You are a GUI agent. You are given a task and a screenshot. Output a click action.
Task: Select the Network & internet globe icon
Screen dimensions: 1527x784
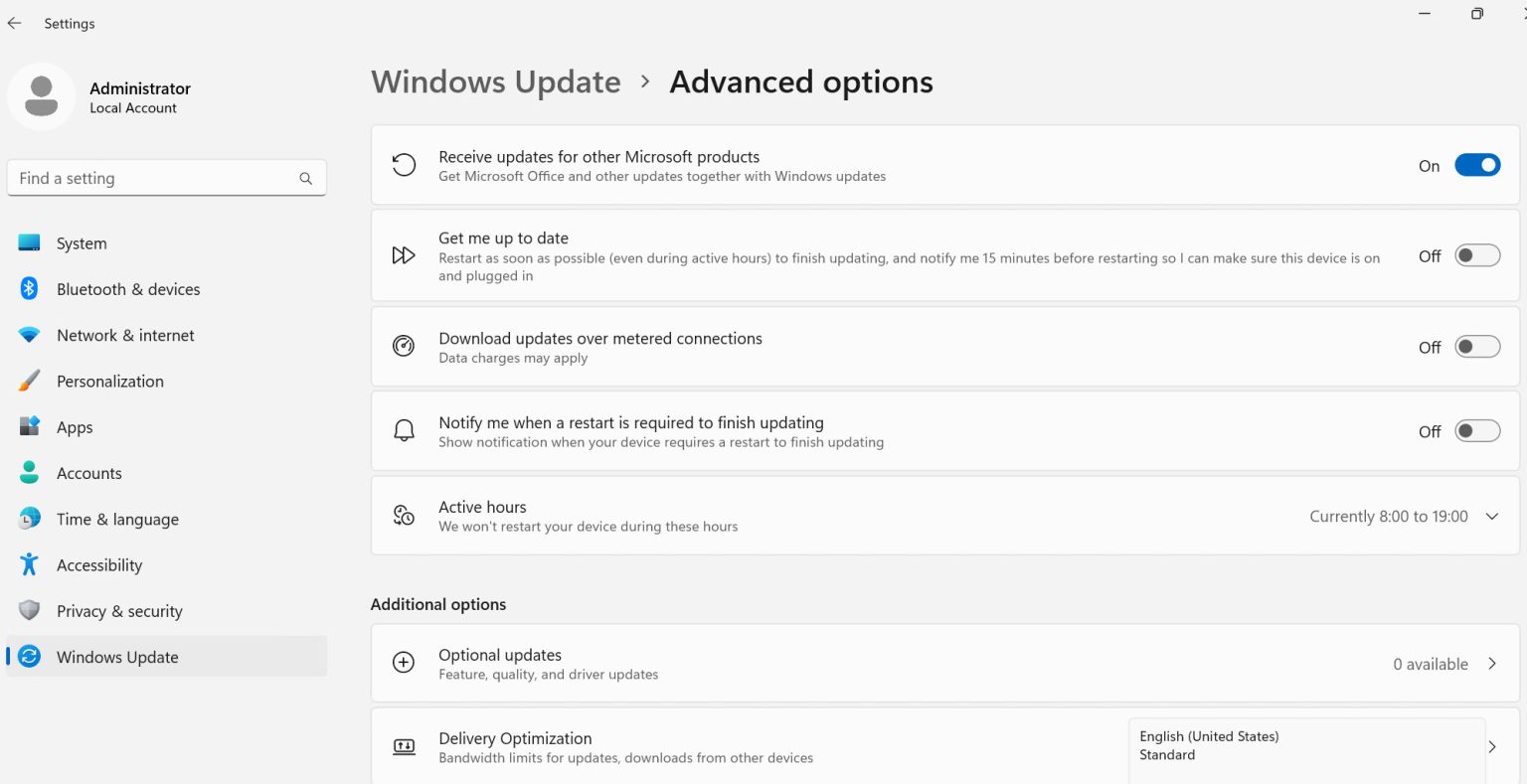[x=29, y=335]
